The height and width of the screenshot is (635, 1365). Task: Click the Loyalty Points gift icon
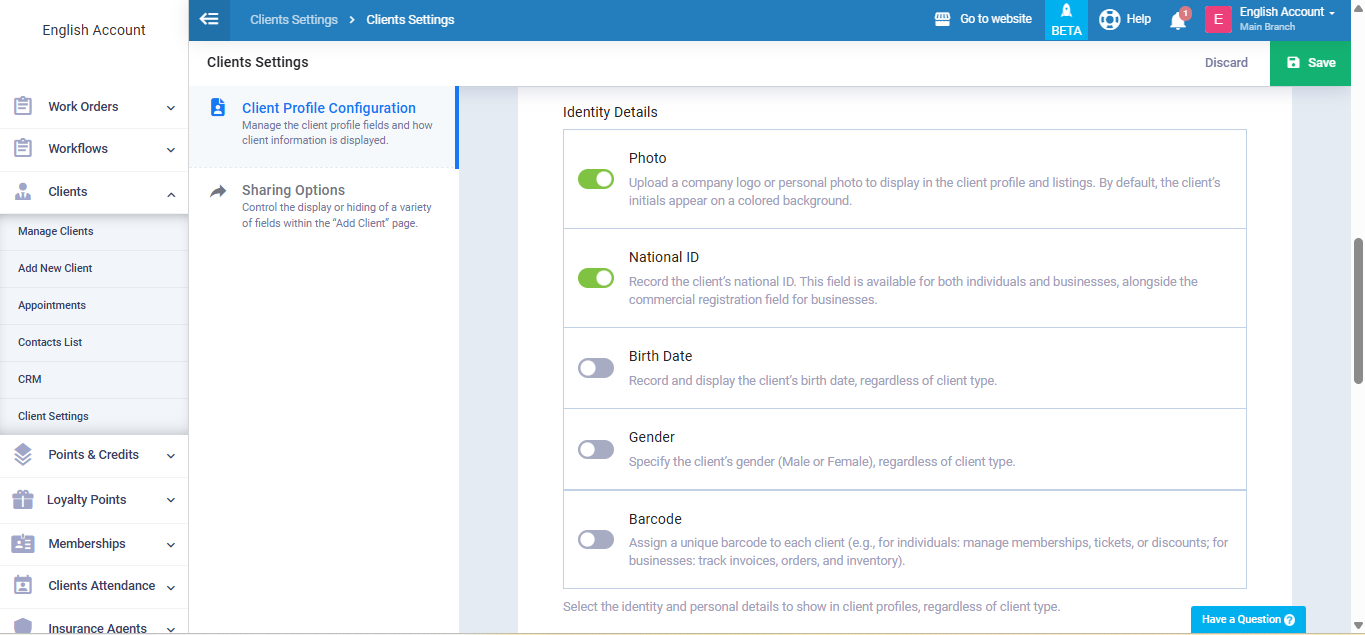click(x=23, y=499)
